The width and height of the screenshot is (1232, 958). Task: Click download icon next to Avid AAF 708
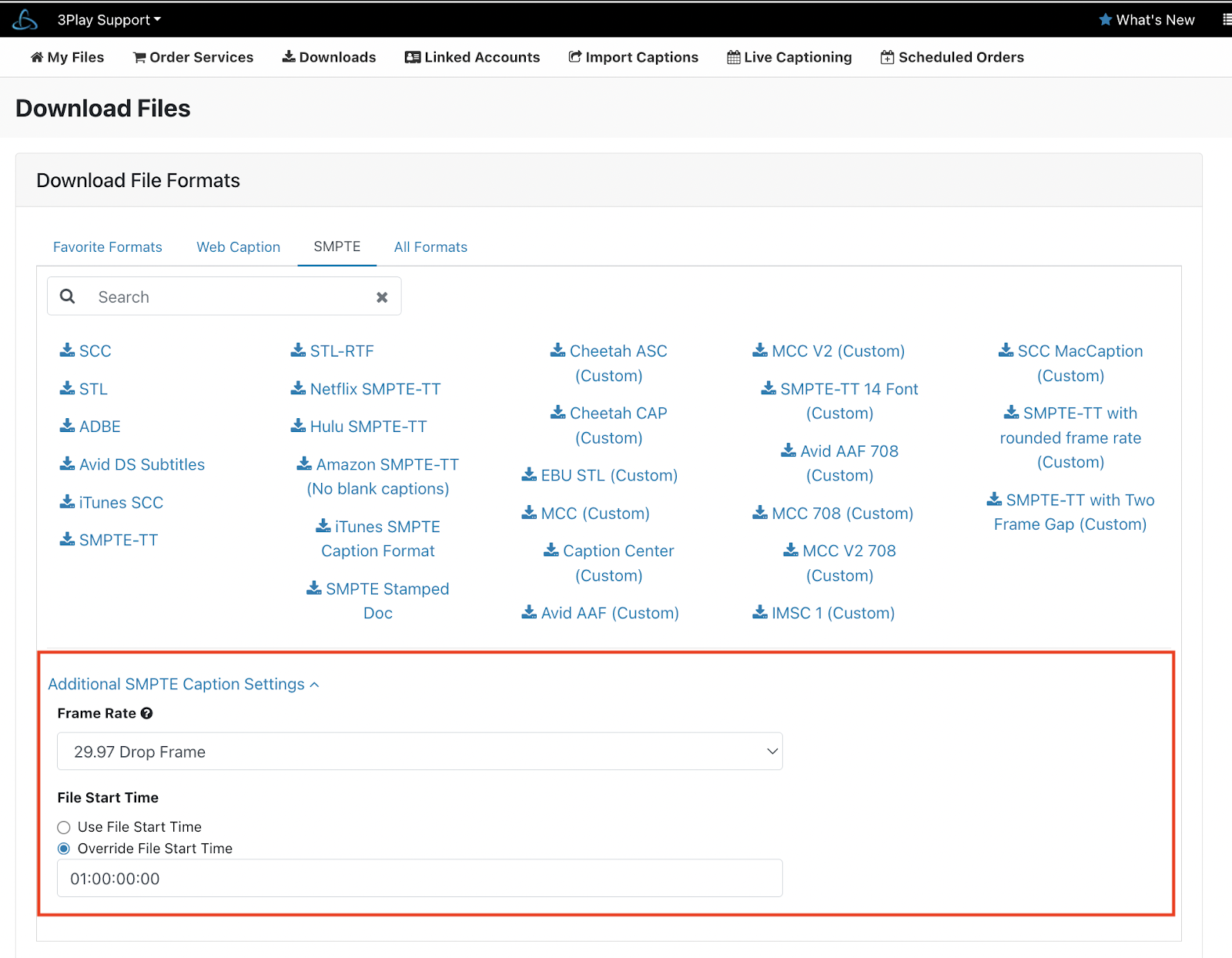pyautogui.click(x=788, y=451)
